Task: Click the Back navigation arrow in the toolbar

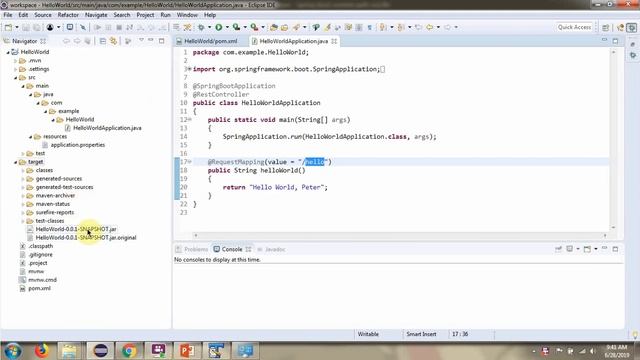Action: point(430,27)
